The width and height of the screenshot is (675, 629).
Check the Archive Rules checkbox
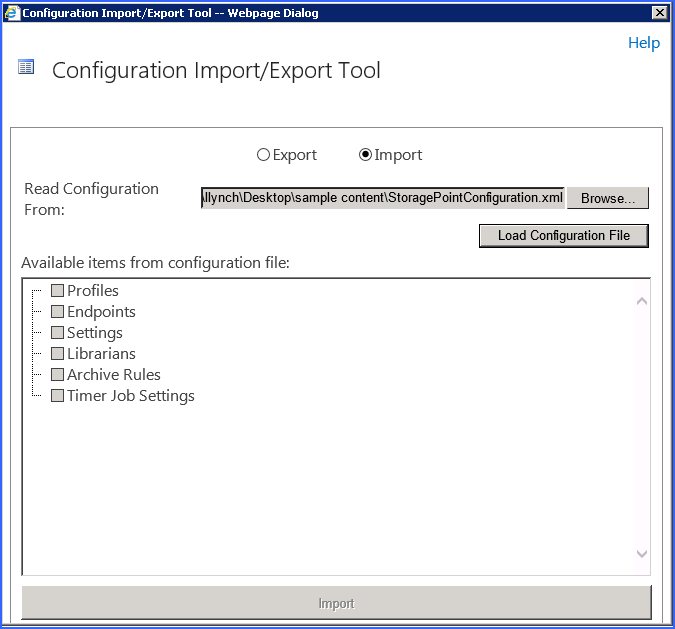point(57,374)
